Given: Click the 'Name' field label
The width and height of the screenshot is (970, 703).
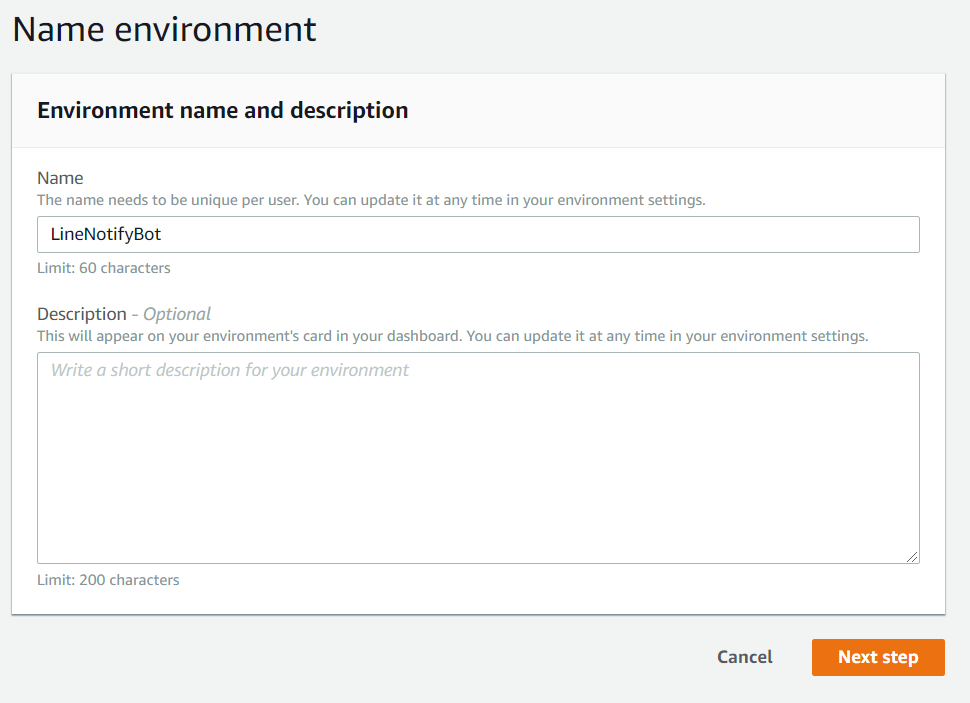Looking at the screenshot, I should (60, 177).
